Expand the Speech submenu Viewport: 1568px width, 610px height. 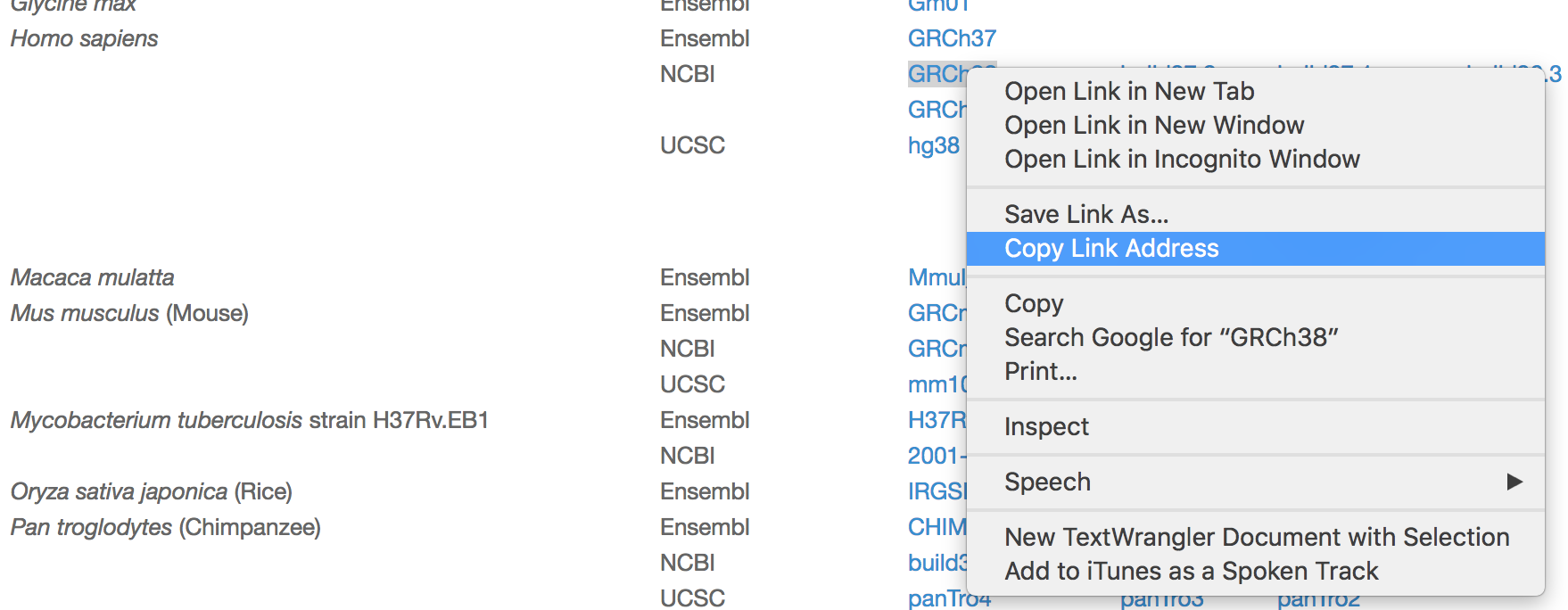(x=1047, y=482)
